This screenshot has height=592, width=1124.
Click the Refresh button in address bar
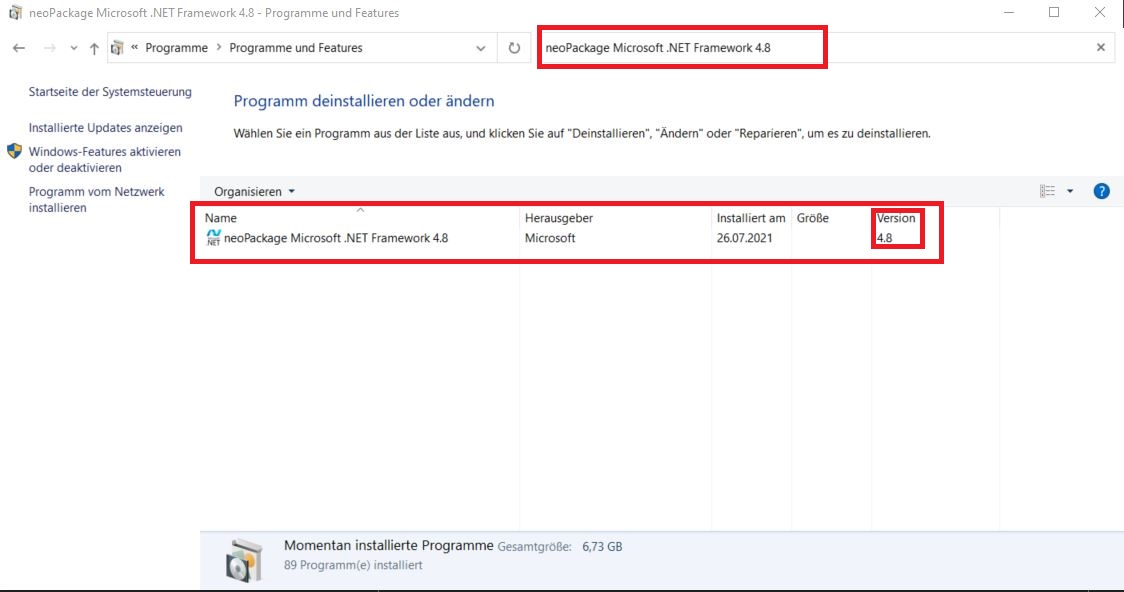click(514, 48)
